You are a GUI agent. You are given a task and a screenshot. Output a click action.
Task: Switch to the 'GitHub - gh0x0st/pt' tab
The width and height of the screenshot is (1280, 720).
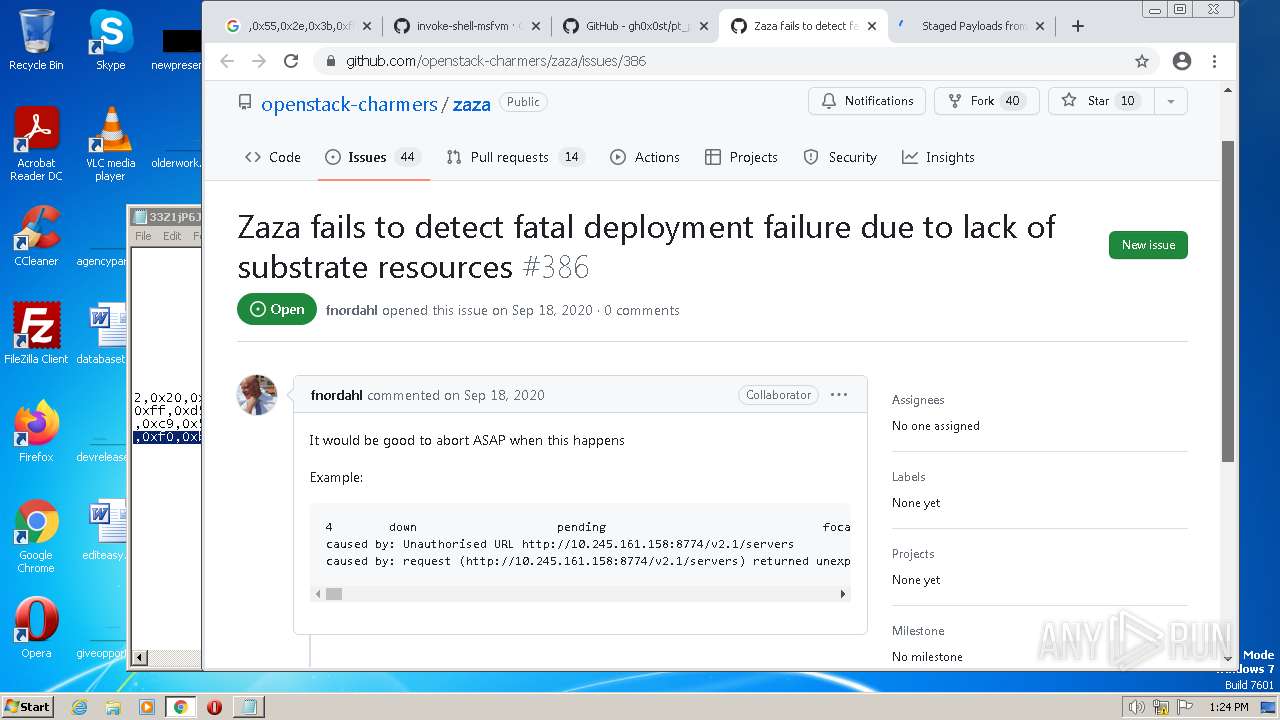pyautogui.click(x=634, y=26)
